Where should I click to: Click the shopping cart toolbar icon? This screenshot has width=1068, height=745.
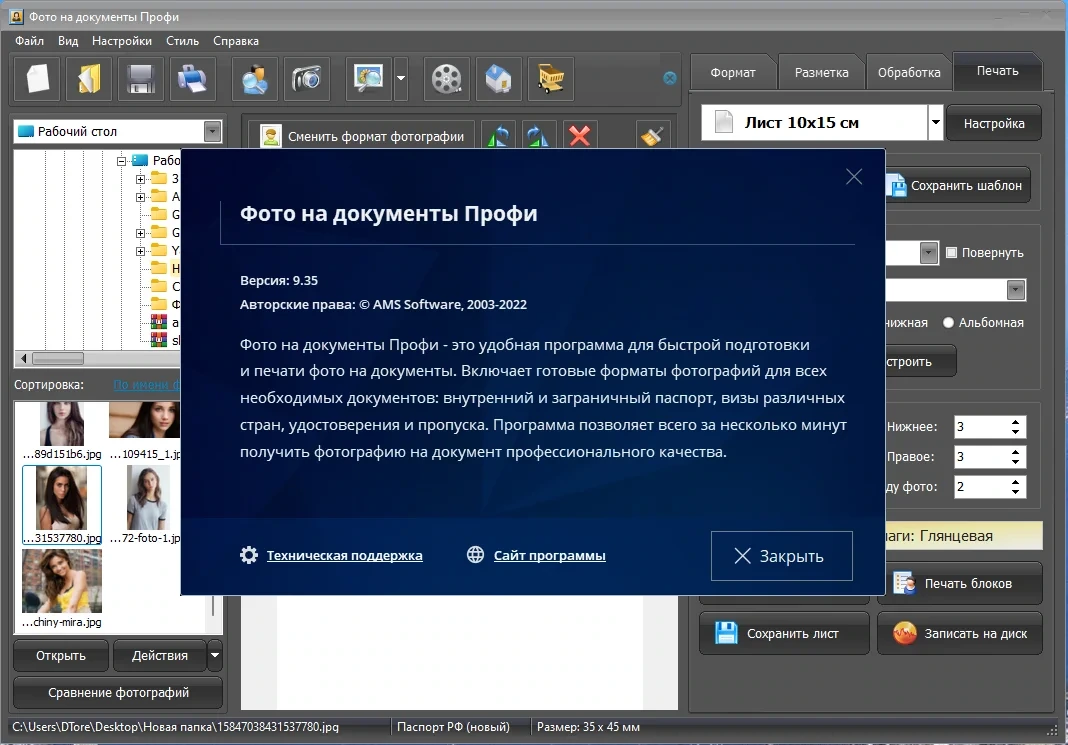click(550, 79)
